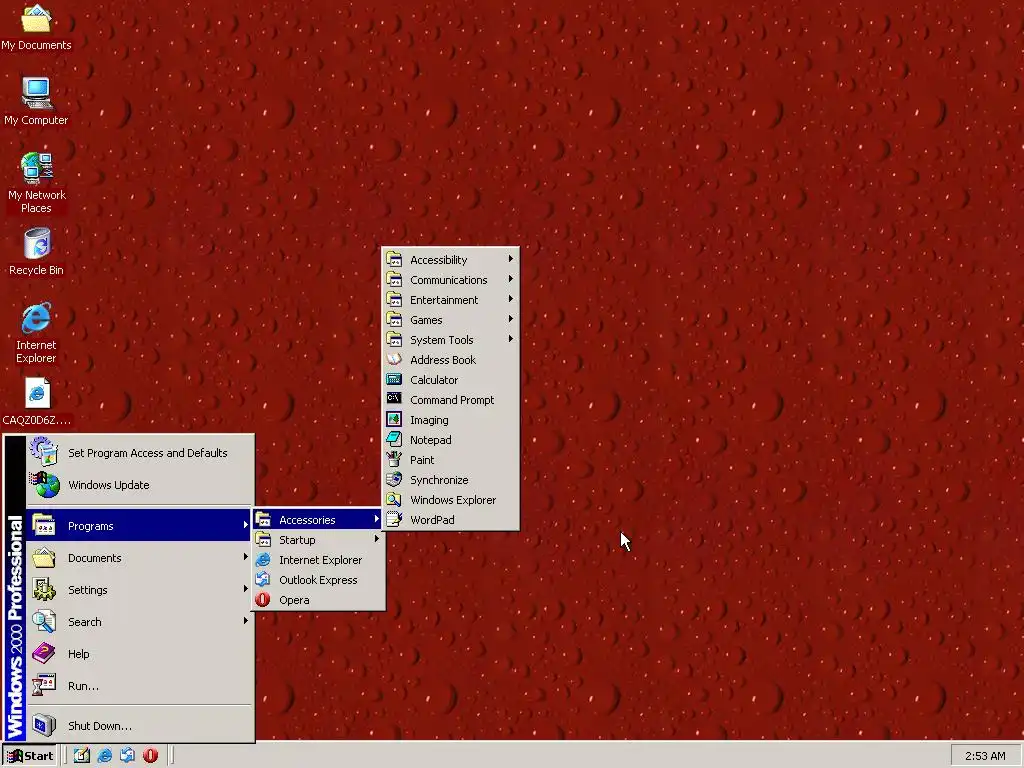This screenshot has height=768, width=1024.
Task: Click the Synchronize icon in Accessories menu
Action: pyautogui.click(x=394, y=479)
